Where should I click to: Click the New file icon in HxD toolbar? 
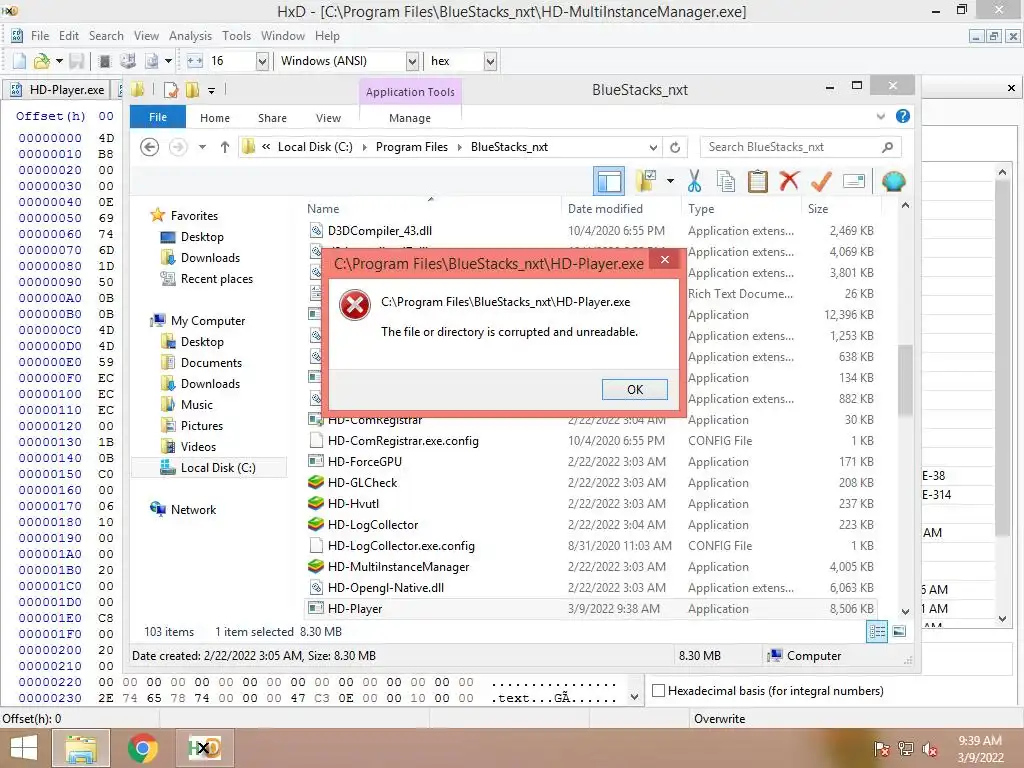[20, 61]
